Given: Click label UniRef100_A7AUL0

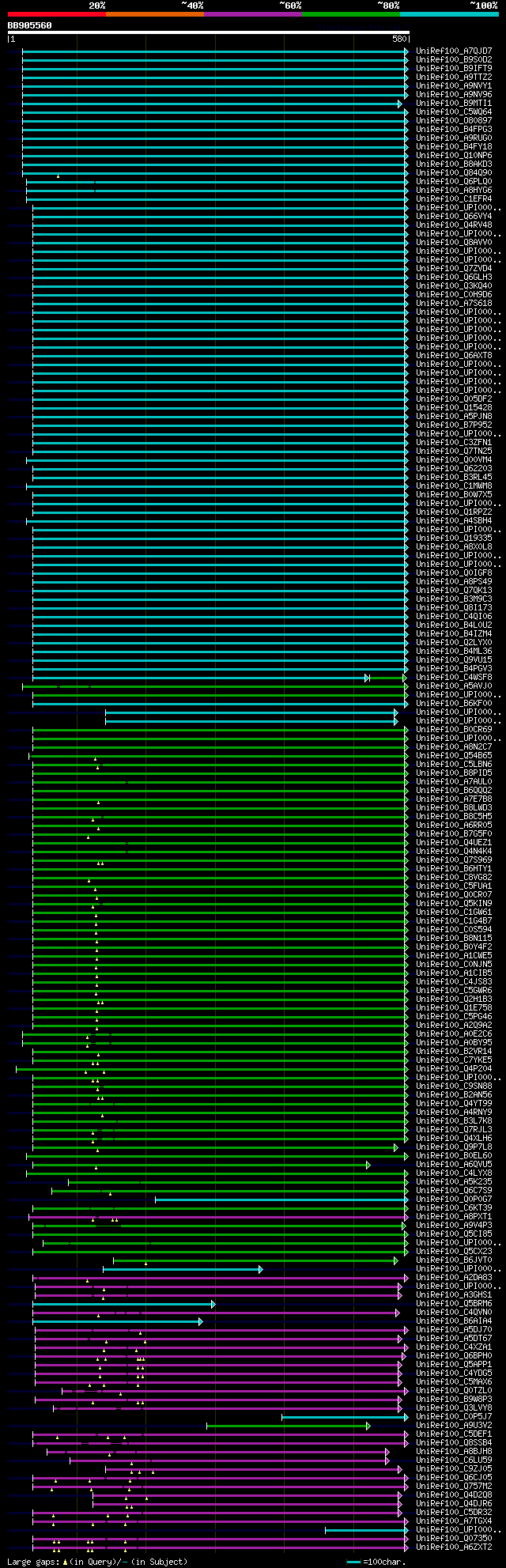Looking at the screenshot, I should (x=454, y=782).
